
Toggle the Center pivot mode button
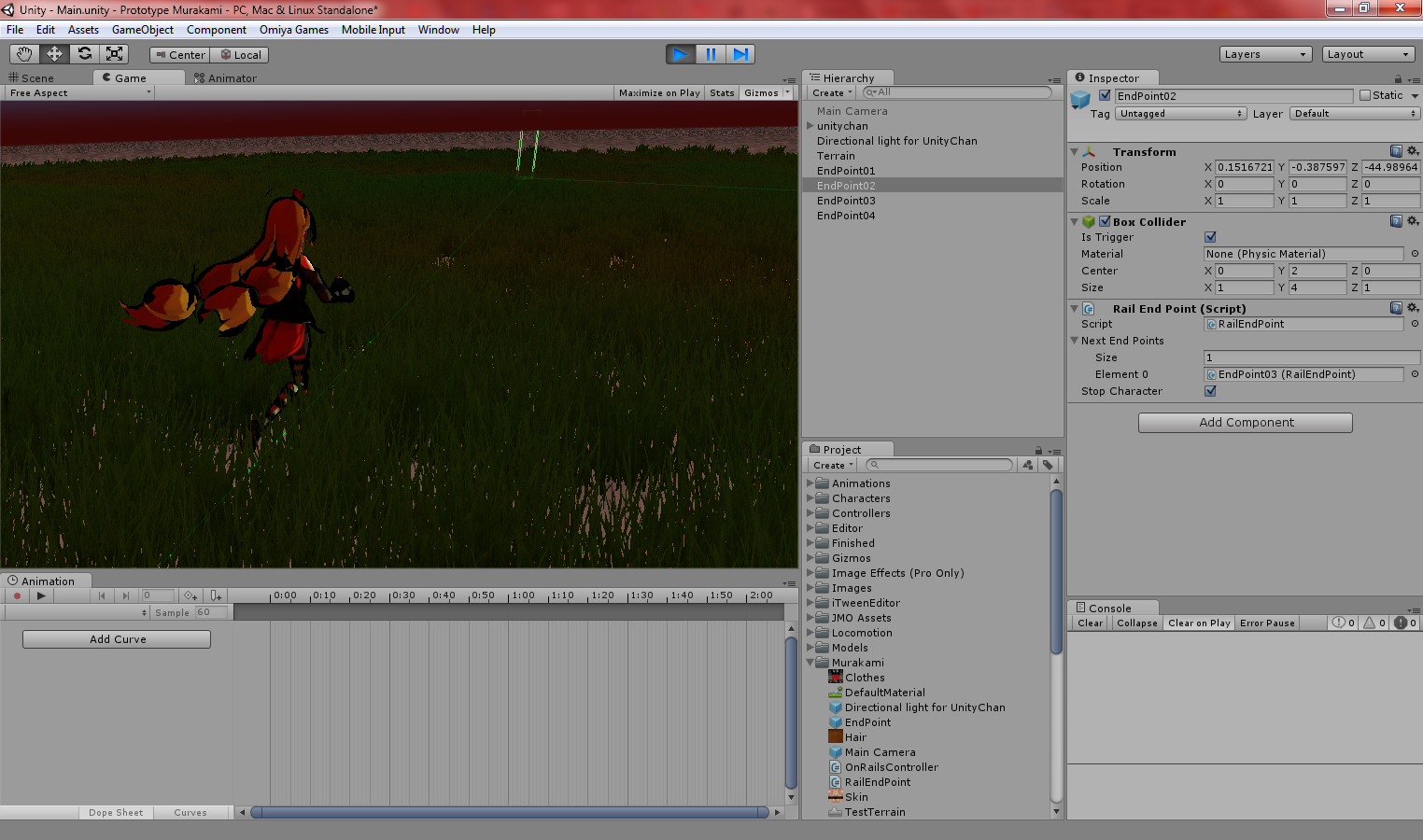point(180,55)
